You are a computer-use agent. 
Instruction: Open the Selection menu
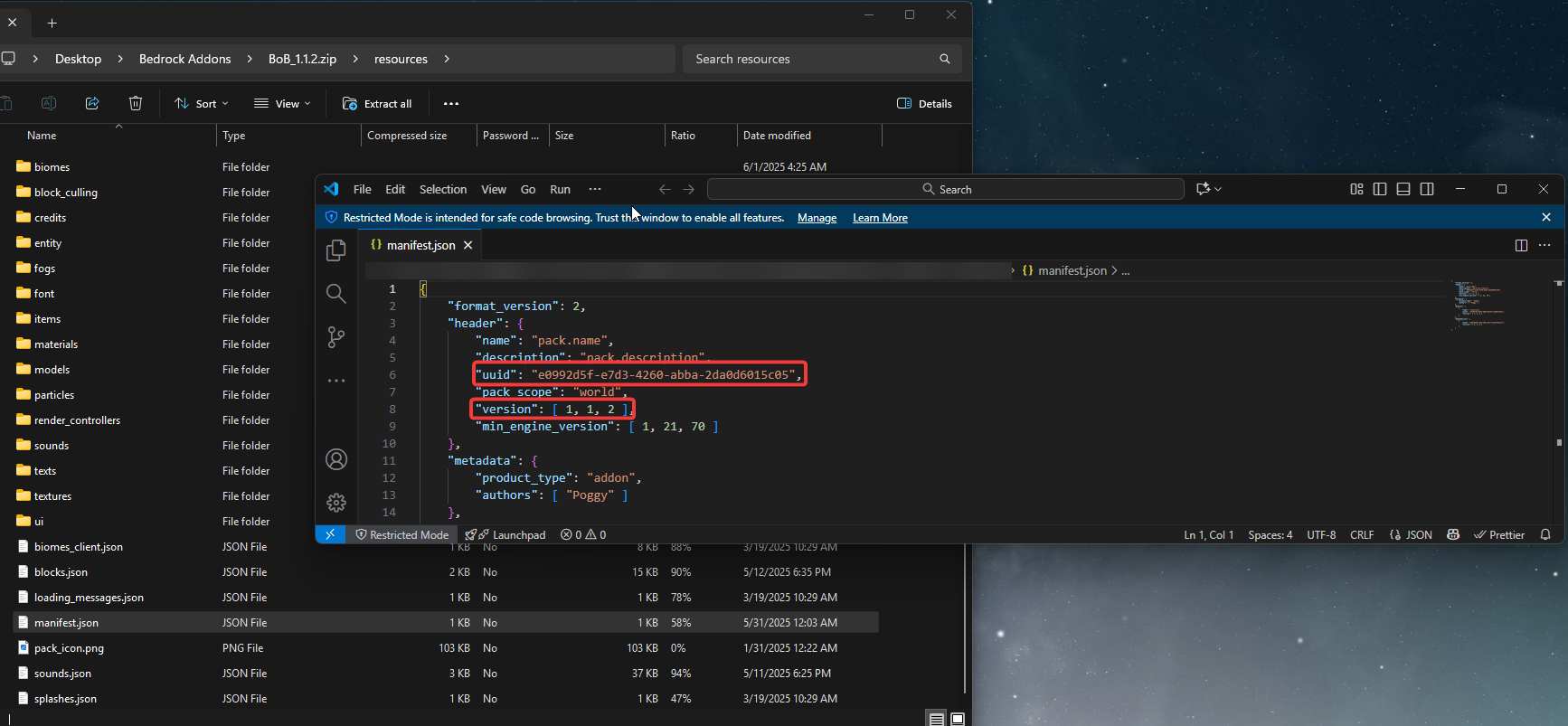pos(443,189)
